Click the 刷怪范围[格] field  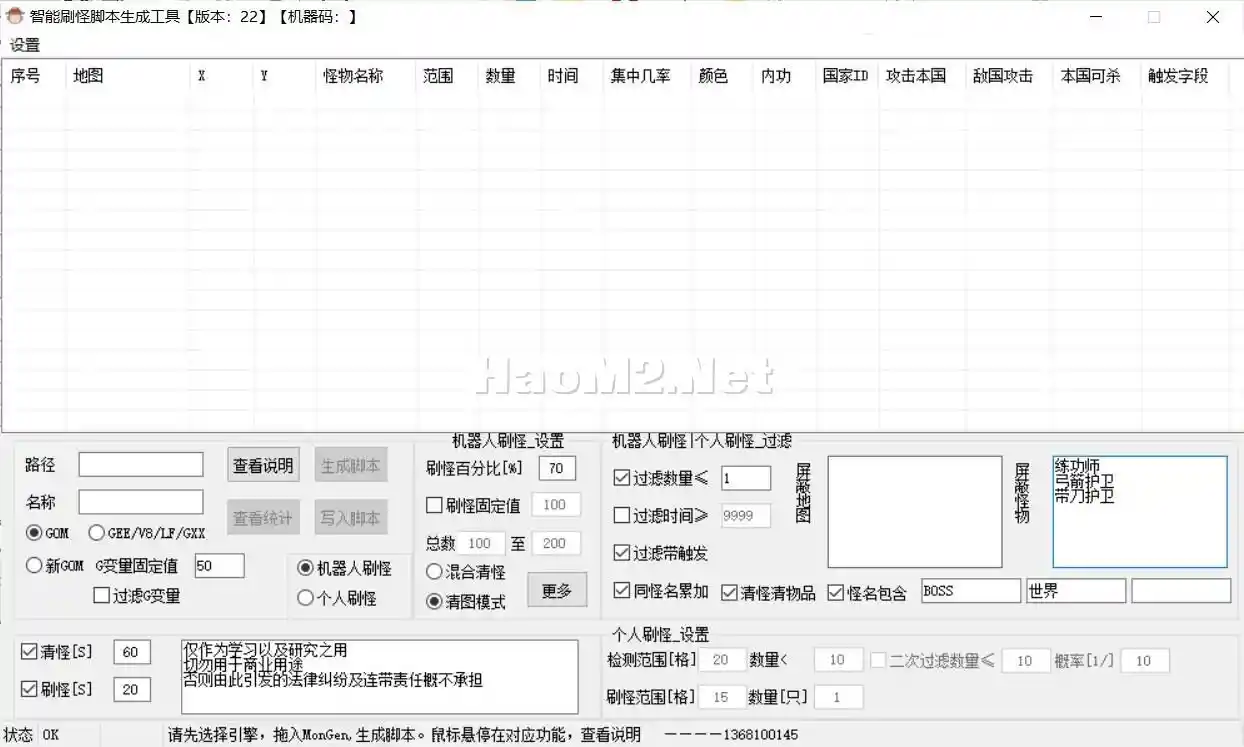tap(722, 697)
